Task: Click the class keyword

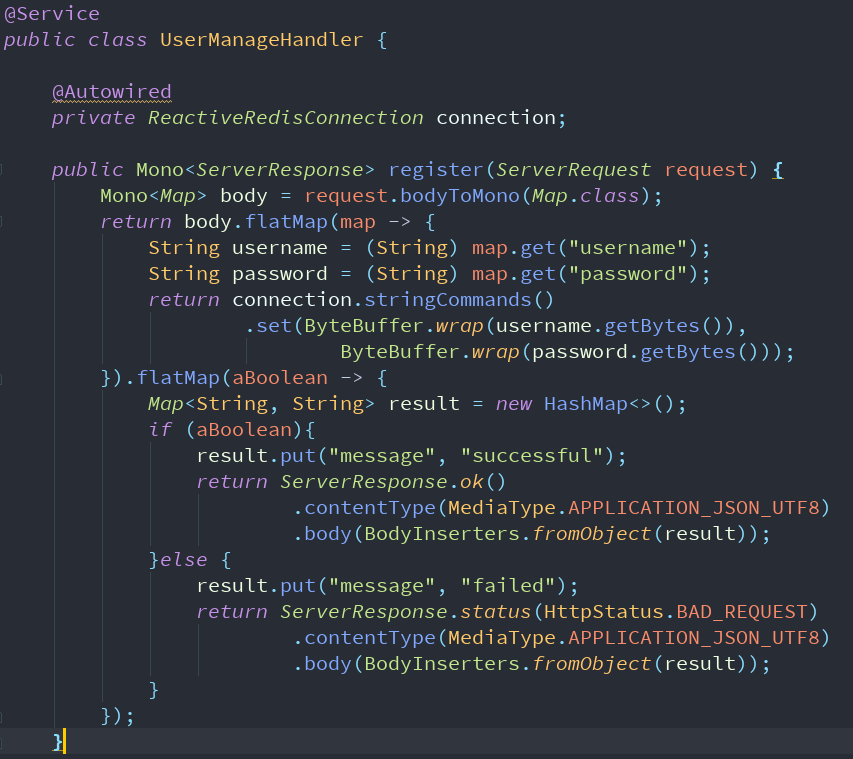Action: click(118, 40)
